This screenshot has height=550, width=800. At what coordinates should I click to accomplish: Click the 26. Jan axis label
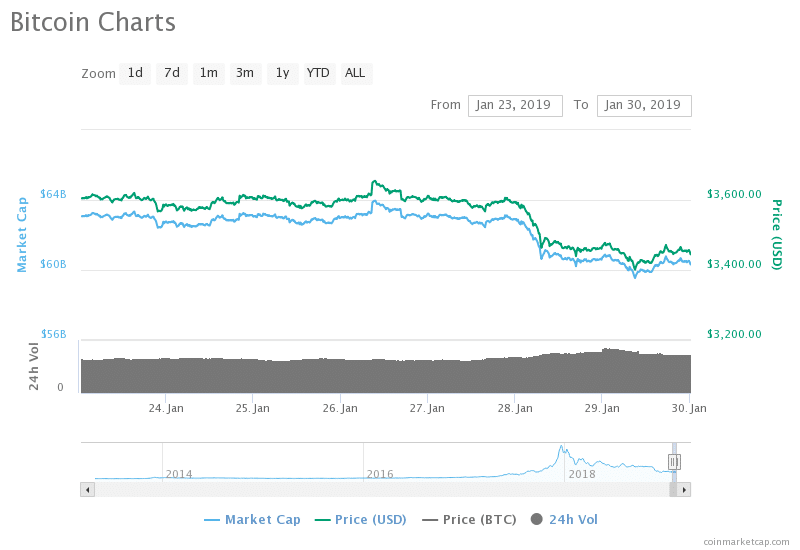[x=340, y=408]
